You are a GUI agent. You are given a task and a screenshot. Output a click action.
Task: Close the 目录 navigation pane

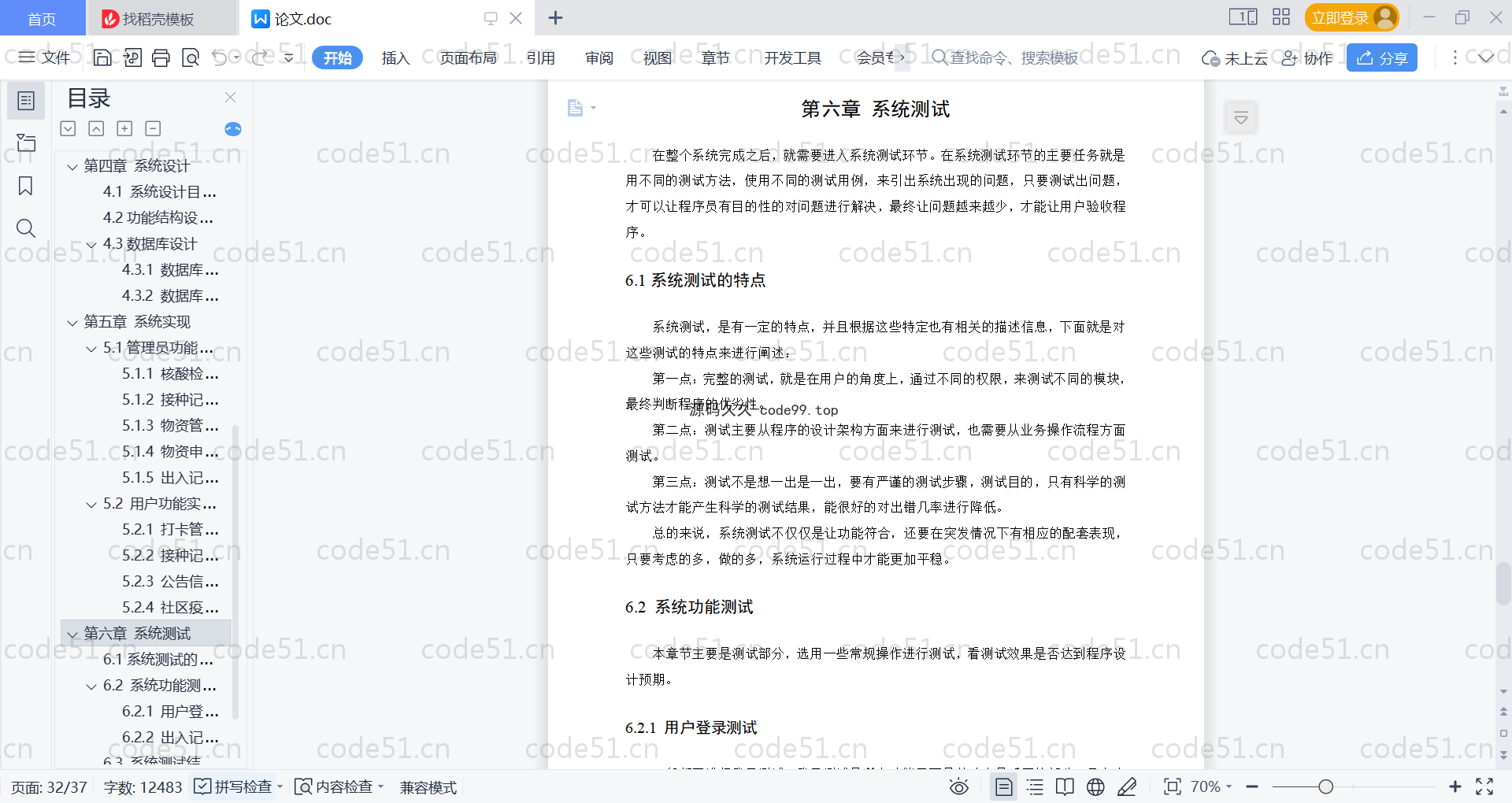(x=231, y=97)
